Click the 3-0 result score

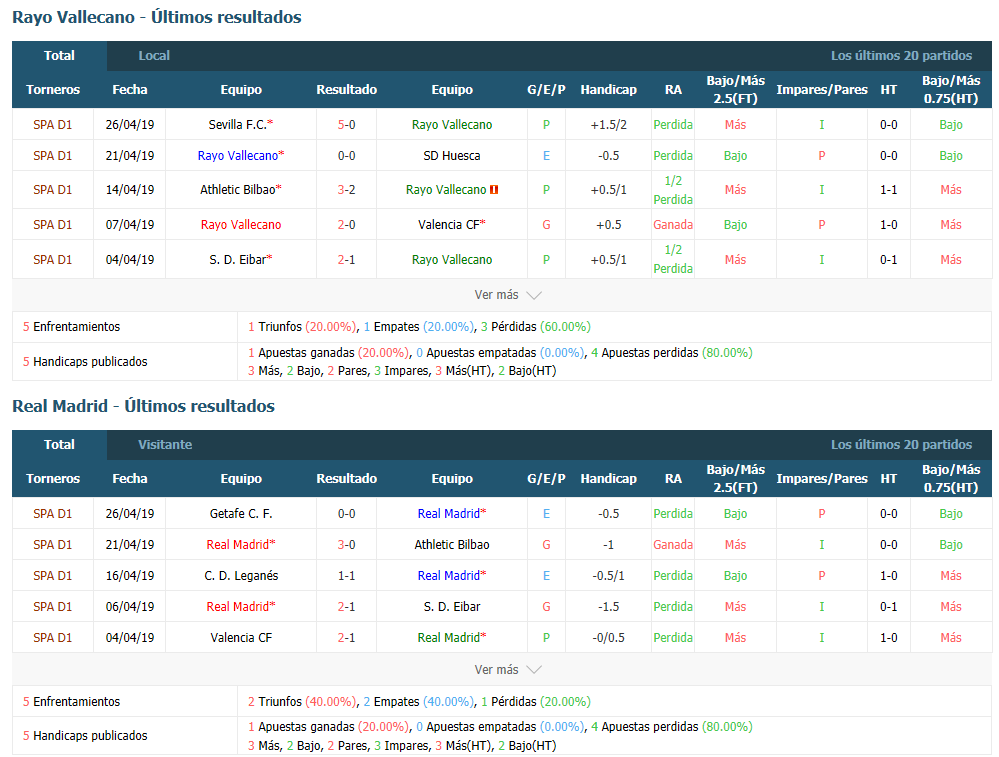click(347, 545)
